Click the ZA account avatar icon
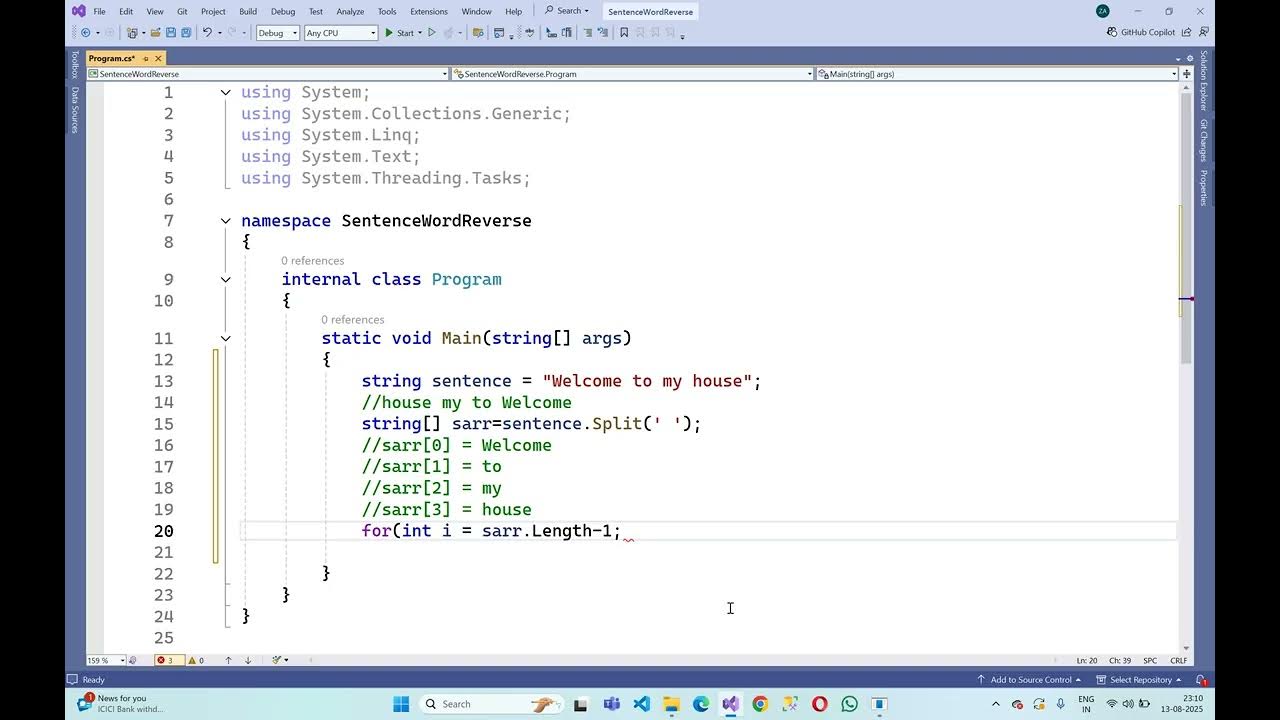 (1103, 11)
